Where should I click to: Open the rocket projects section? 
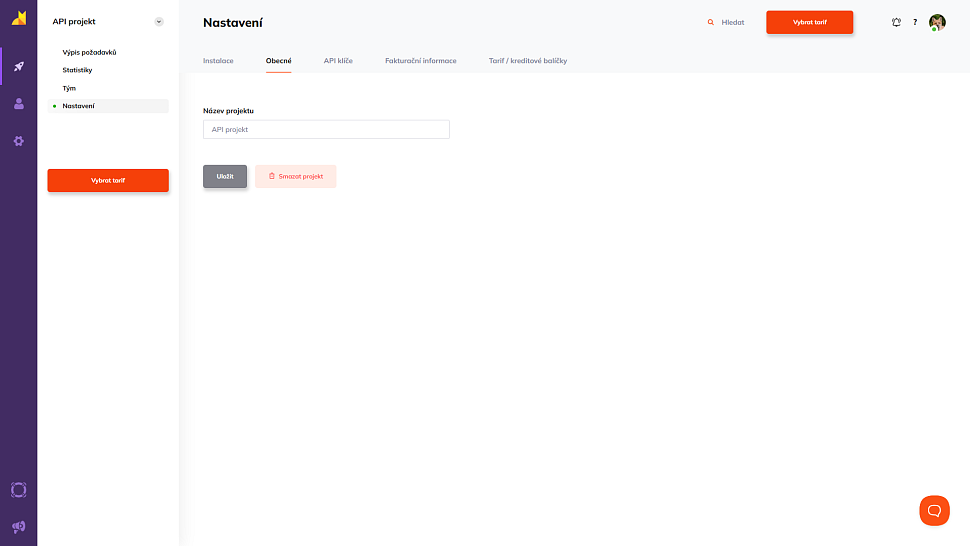click(19, 66)
